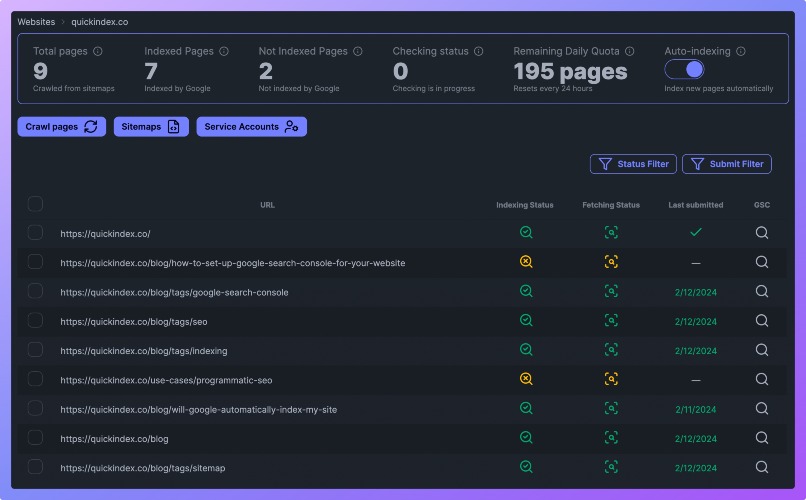Click fetching status icon for blog/tags/sitemap row

611,467
